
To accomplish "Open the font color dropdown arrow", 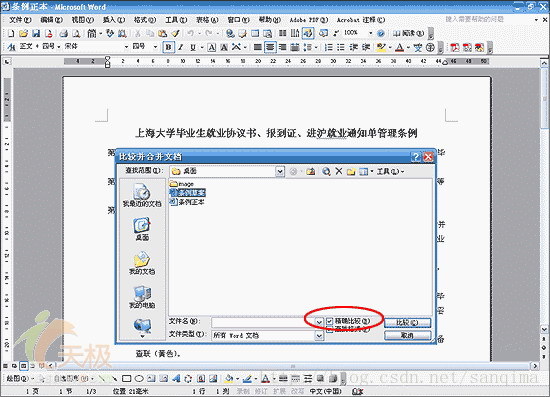I will click(x=408, y=47).
